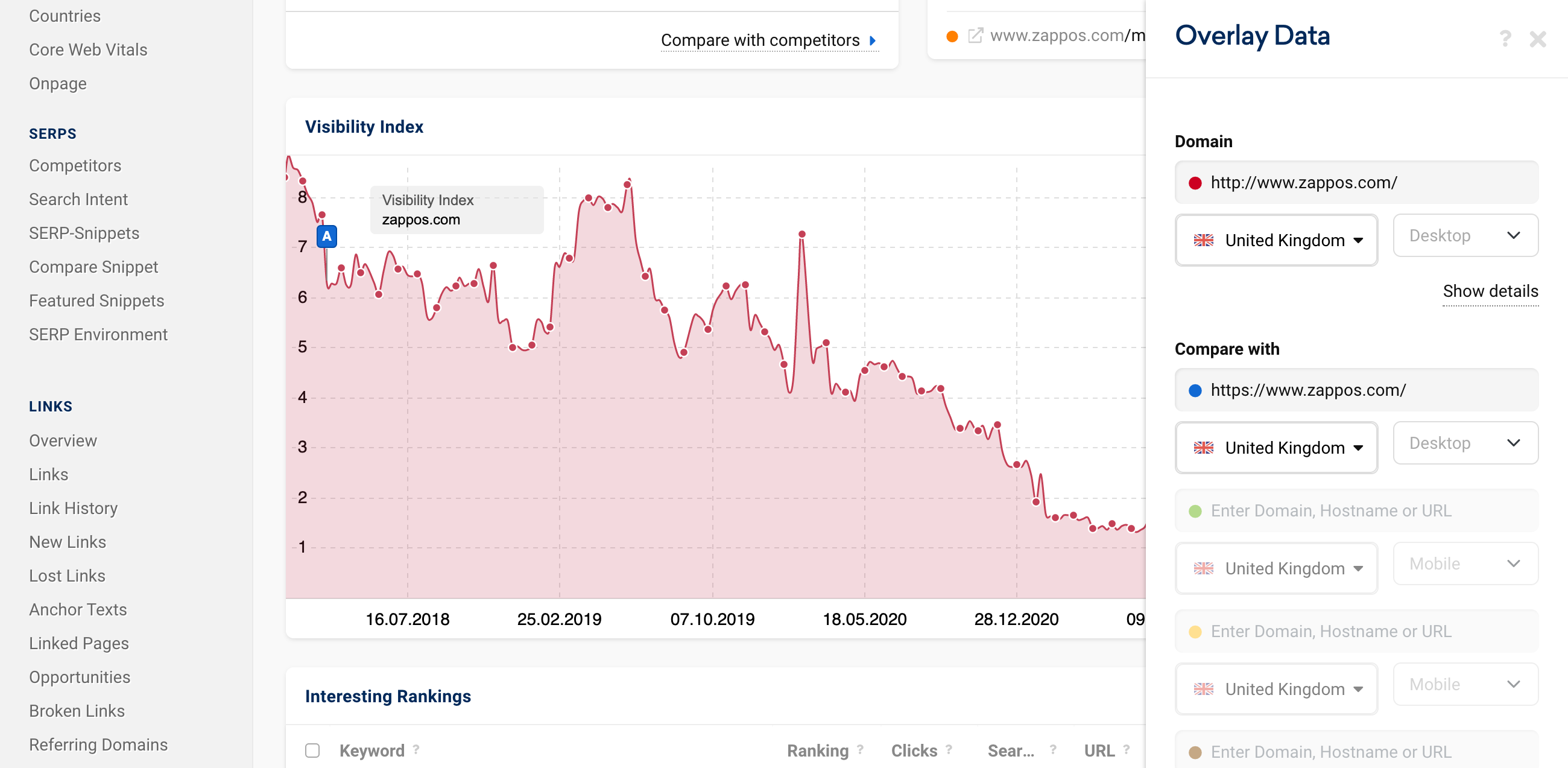Open Compare with competitors link
Screen dimensions: 1568x768
point(760,40)
